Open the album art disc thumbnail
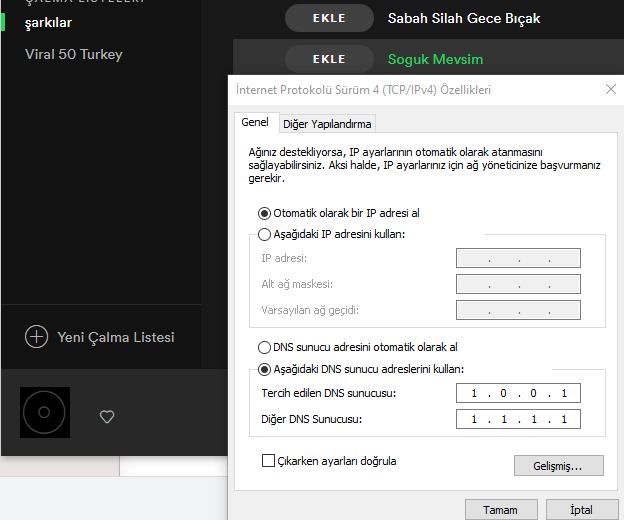This screenshot has width=624, height=520. 45,412
